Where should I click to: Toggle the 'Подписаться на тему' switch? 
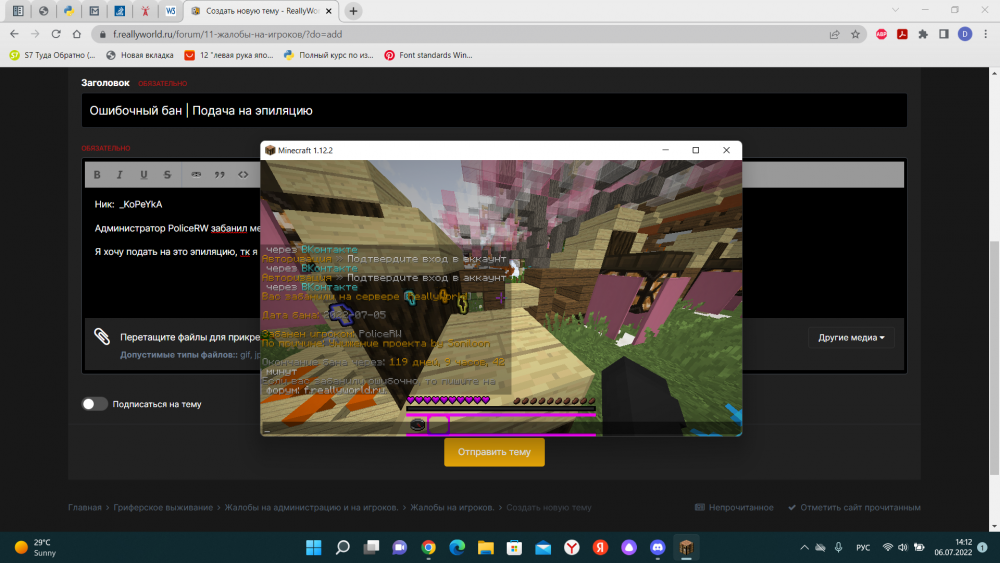[94, 404]
